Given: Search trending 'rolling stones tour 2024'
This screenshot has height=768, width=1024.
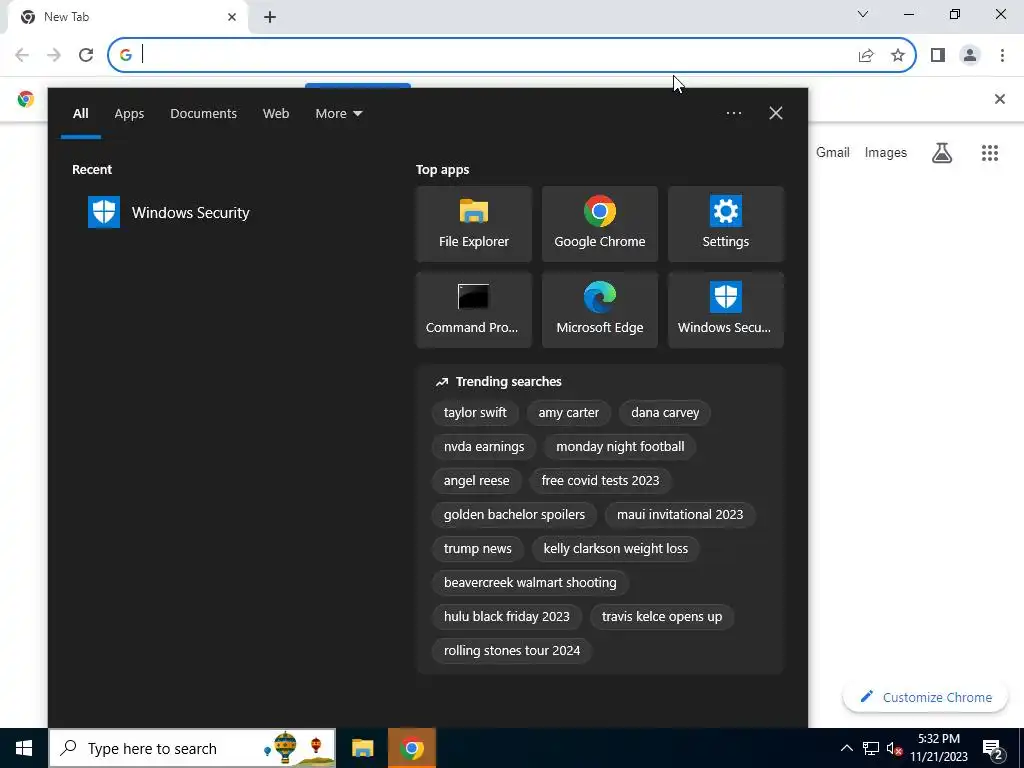Looking at the screenshot, I should (511, 650).
